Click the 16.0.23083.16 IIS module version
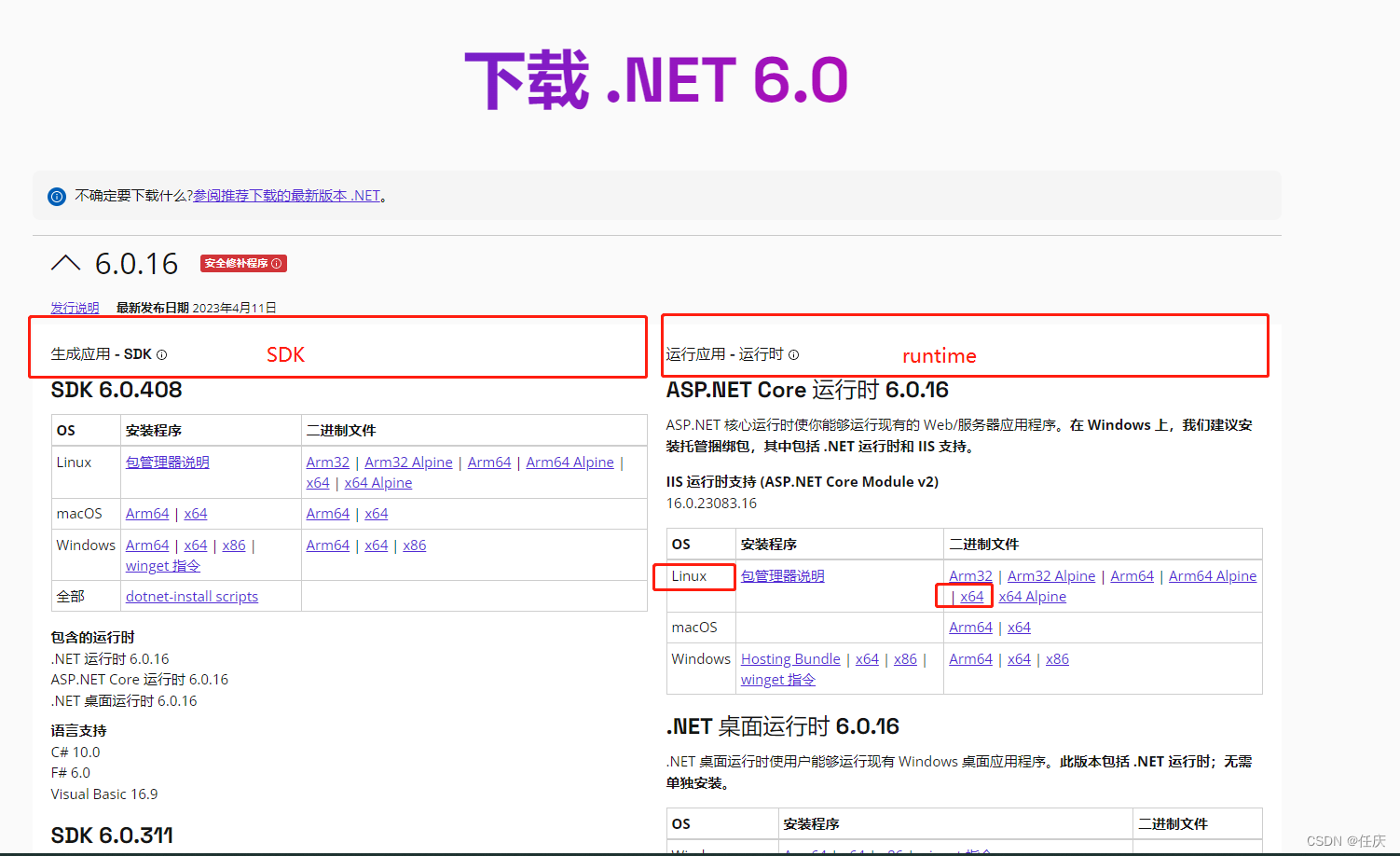This screenshot has height=856, width=1400. coord(711,504)
